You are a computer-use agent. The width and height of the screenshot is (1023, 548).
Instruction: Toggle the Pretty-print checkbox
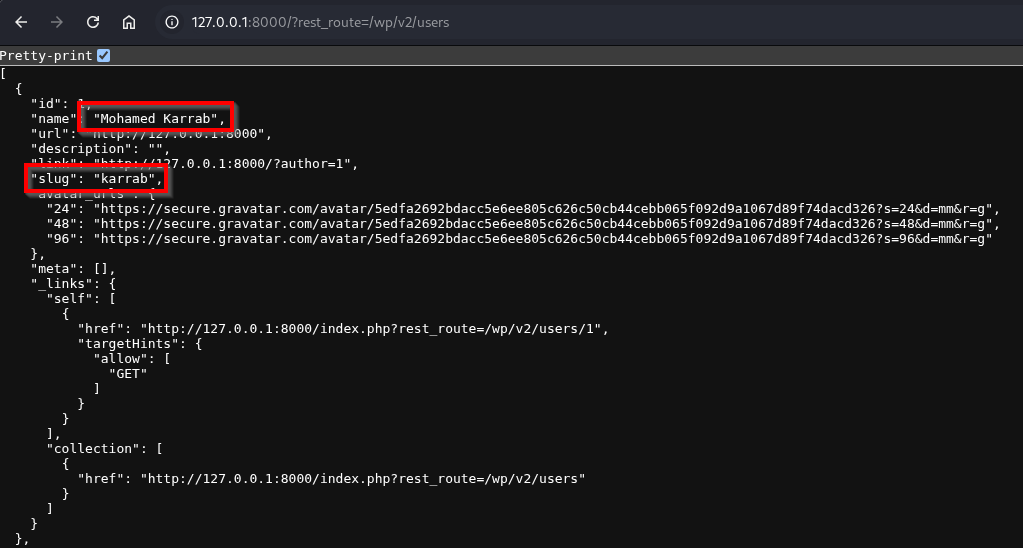104,56
